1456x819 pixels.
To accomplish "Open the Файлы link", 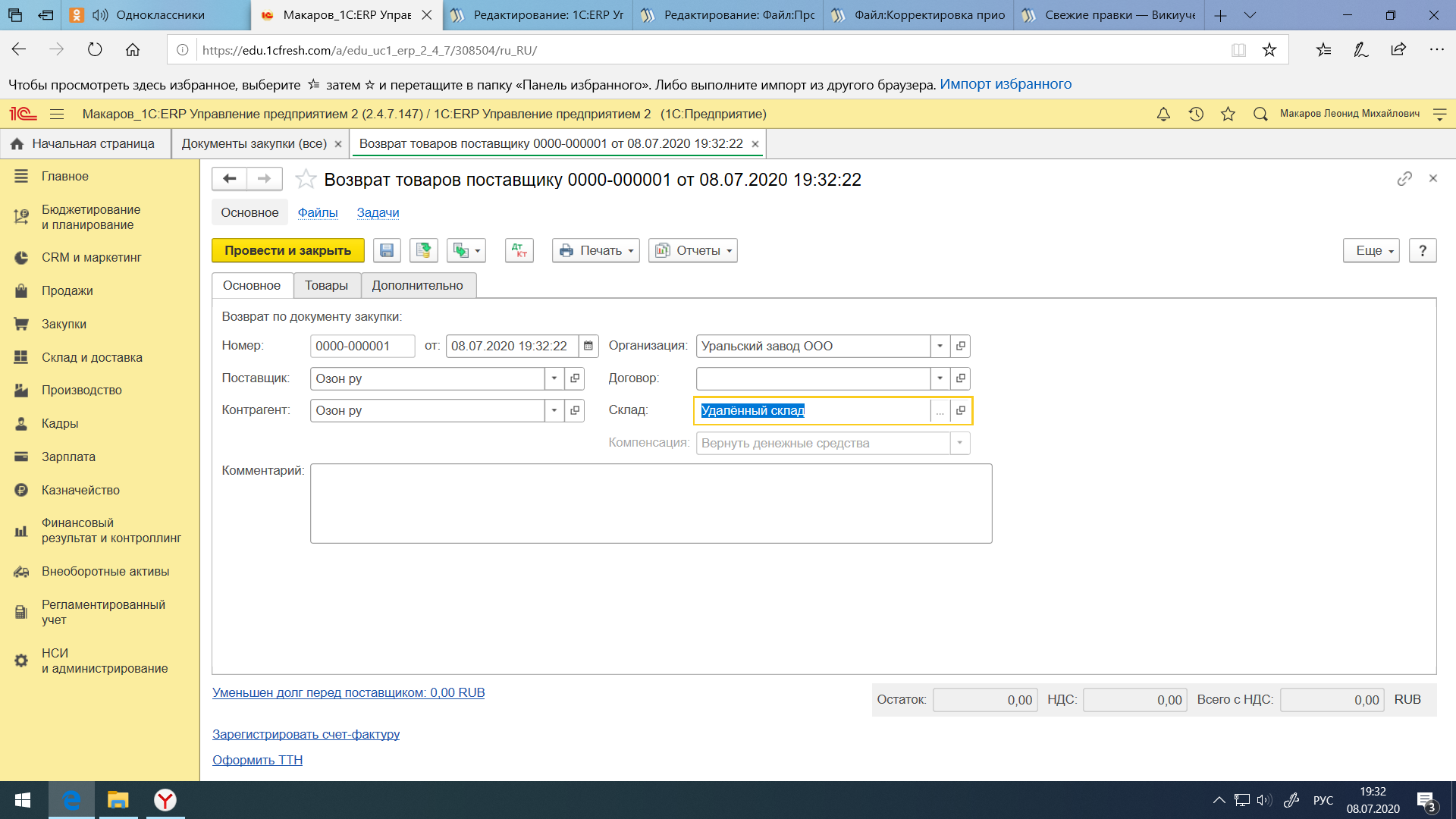I will click(x=318, y=212).
